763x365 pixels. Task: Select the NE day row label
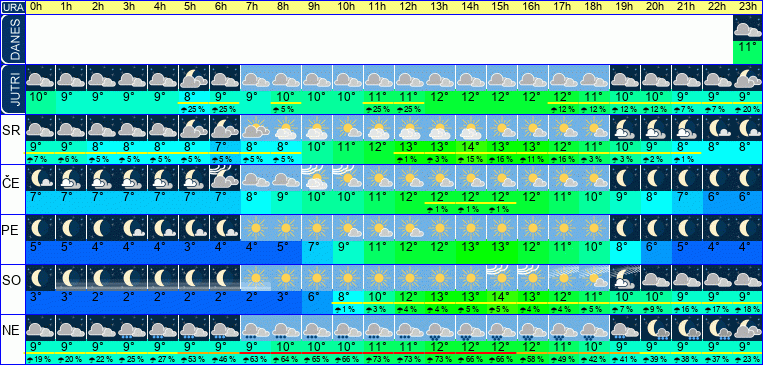click(13, 331)
